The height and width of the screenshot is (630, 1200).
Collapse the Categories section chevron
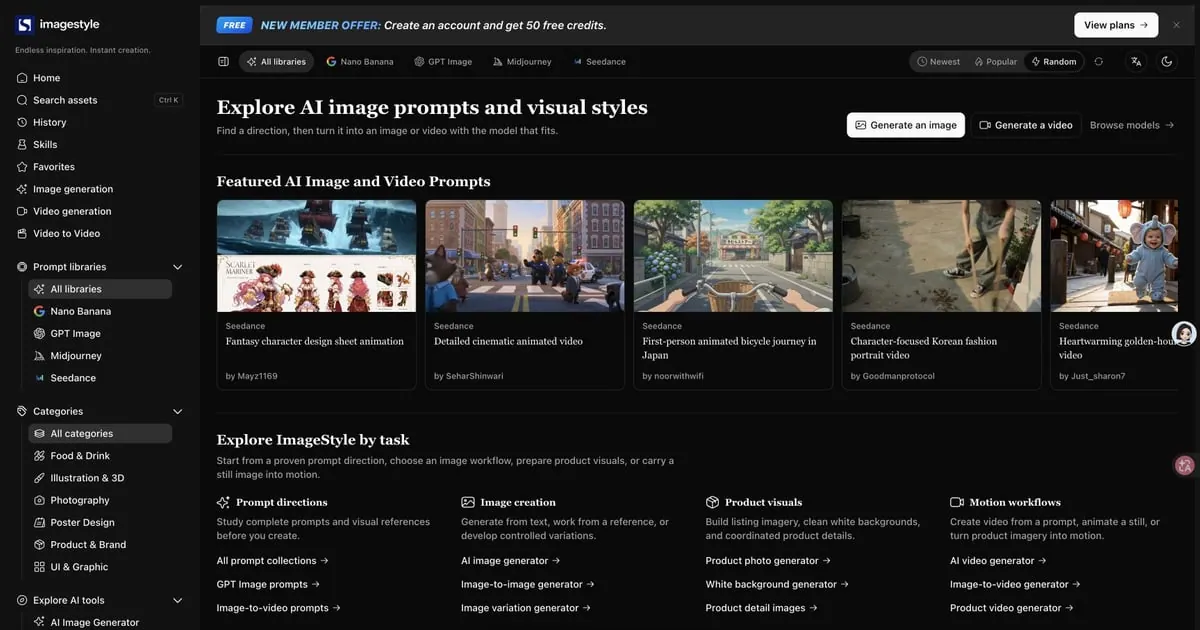pyautogui.click(x=178, y=411)
